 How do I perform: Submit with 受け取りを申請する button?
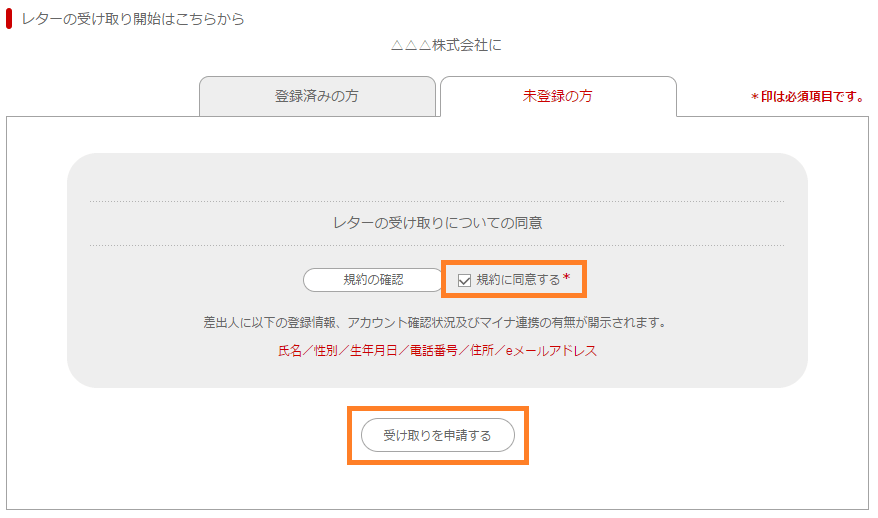pos(438,435)
